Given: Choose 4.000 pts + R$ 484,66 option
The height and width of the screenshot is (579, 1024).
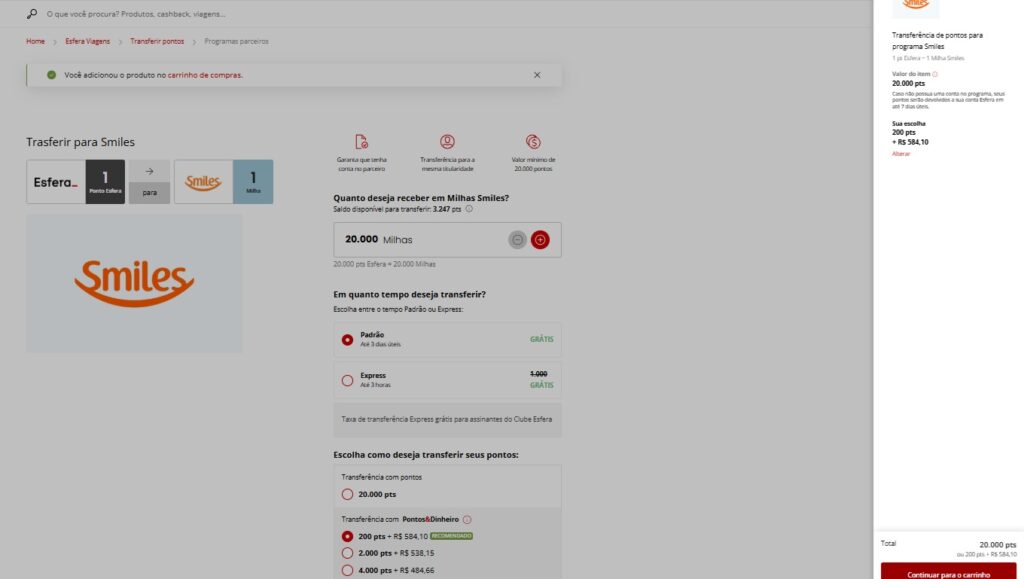Looking at the screenshot, I should pos(348,570).
